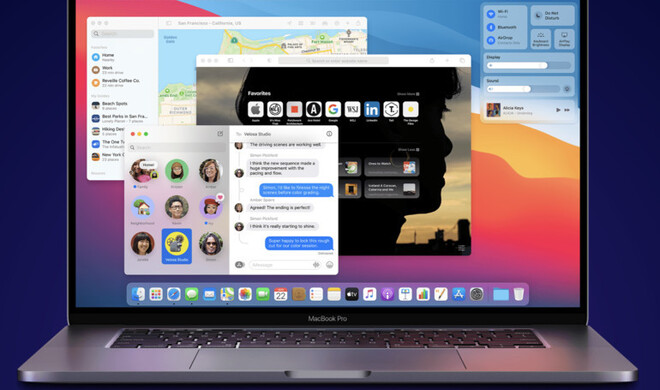Open sound output options beside Sound slider
The image size is (660, 390).
567,89
